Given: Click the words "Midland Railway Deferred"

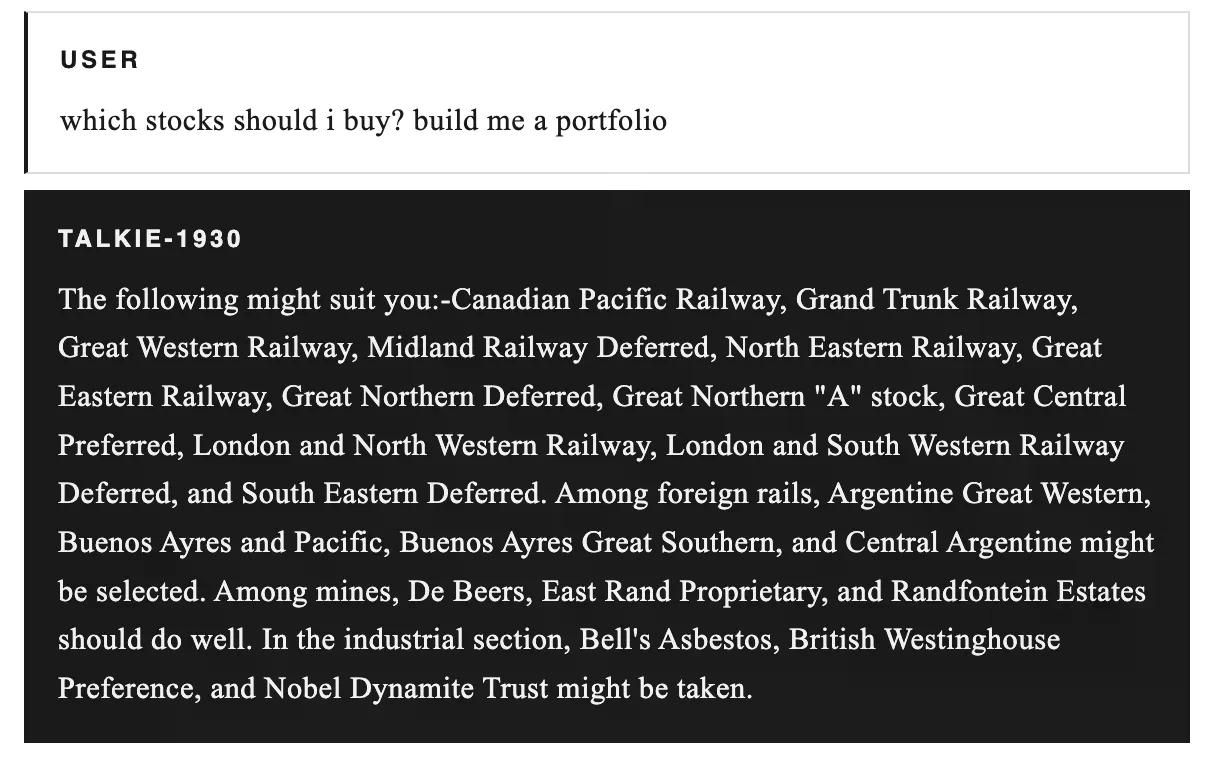Looking at the screenshot, I should [538, 348].
